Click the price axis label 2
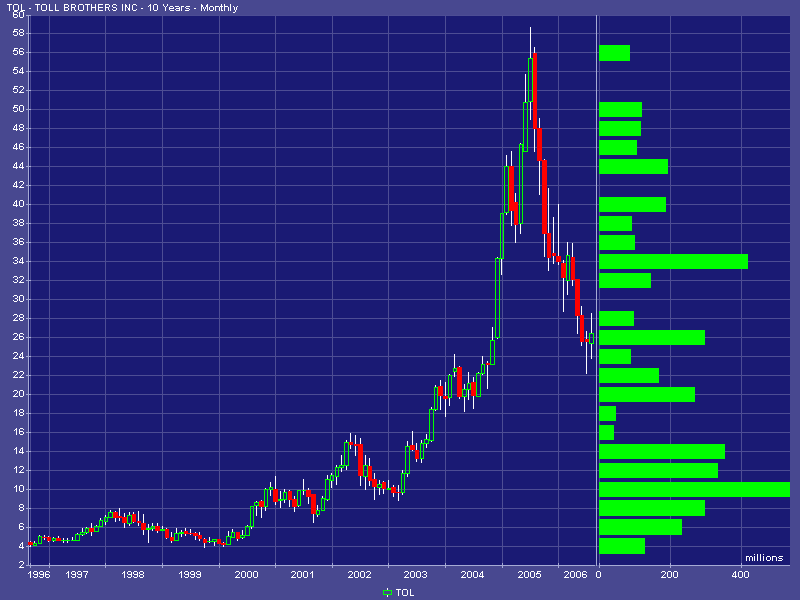 tap(21, 565)
